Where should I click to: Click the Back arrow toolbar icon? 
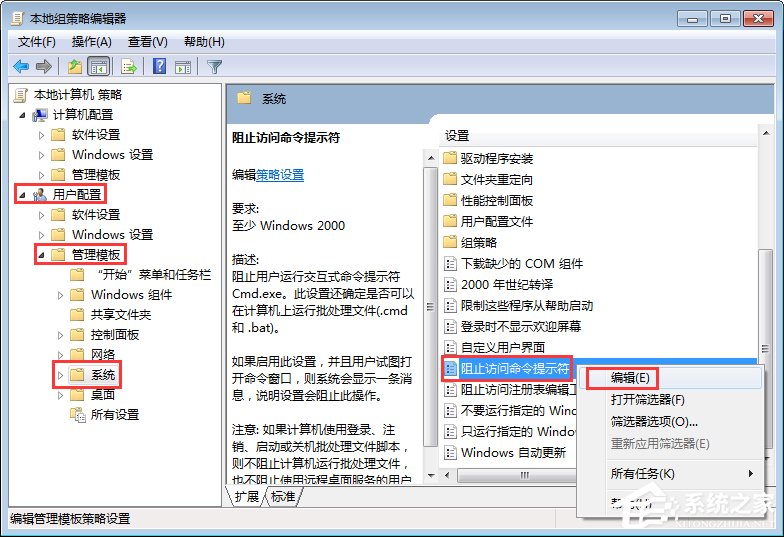[x=20, y=66]
